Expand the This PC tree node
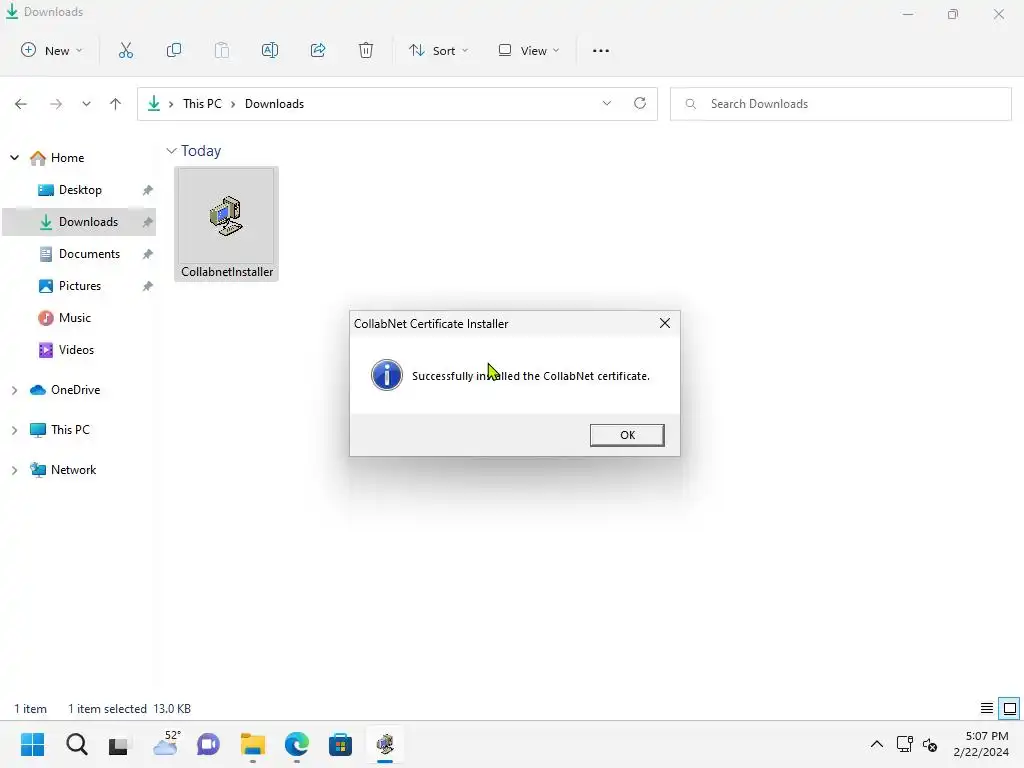Image resolution: width=1024 pixels, height=768 pixels. click(14, 430)
